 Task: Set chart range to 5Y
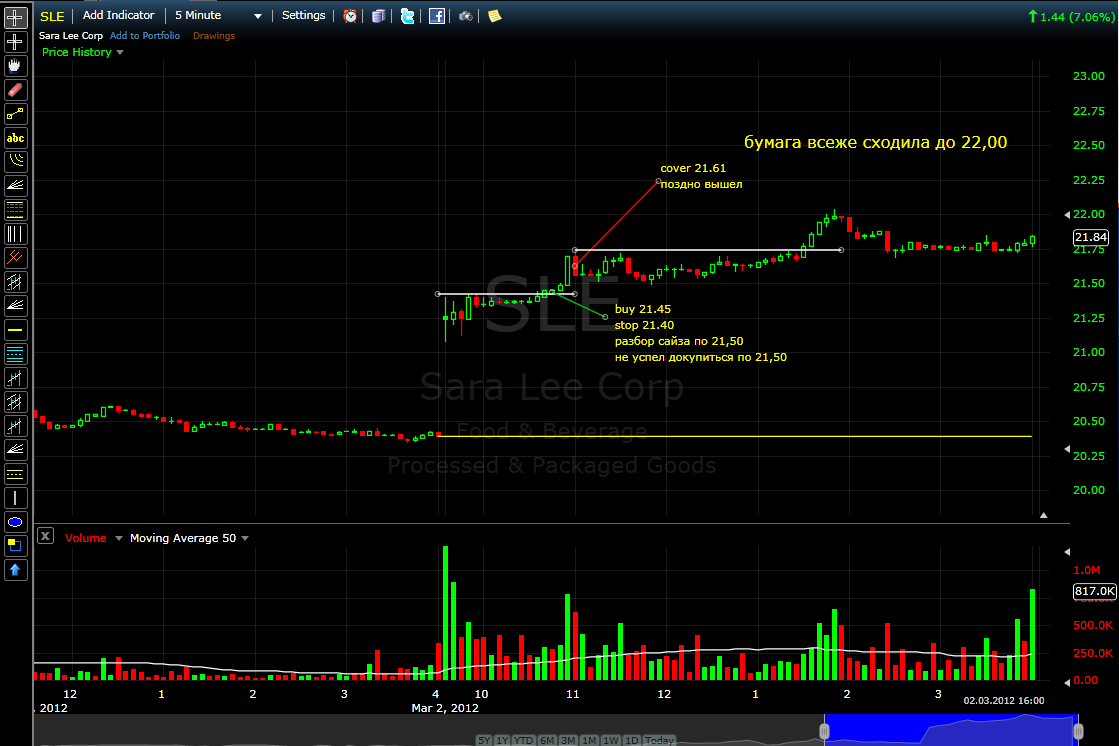484,740
